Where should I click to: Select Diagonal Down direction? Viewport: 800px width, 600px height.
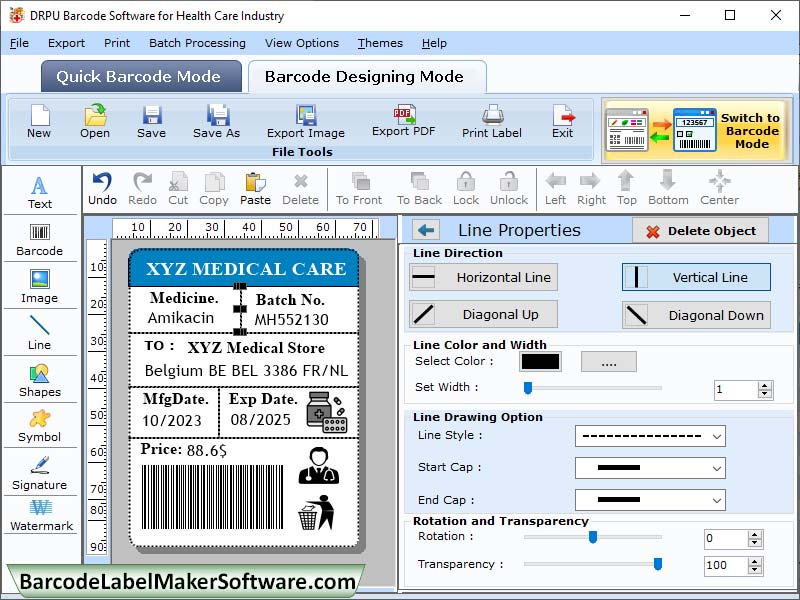tap(696, 315)
